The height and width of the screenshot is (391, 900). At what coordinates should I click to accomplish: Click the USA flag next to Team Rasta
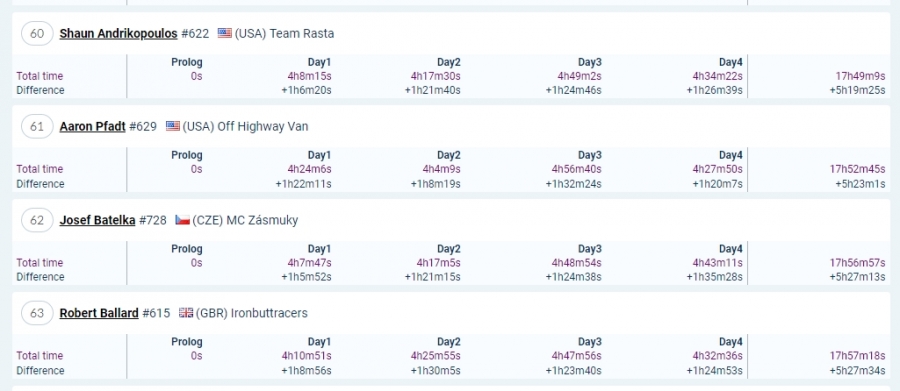(x=224, y=34)
